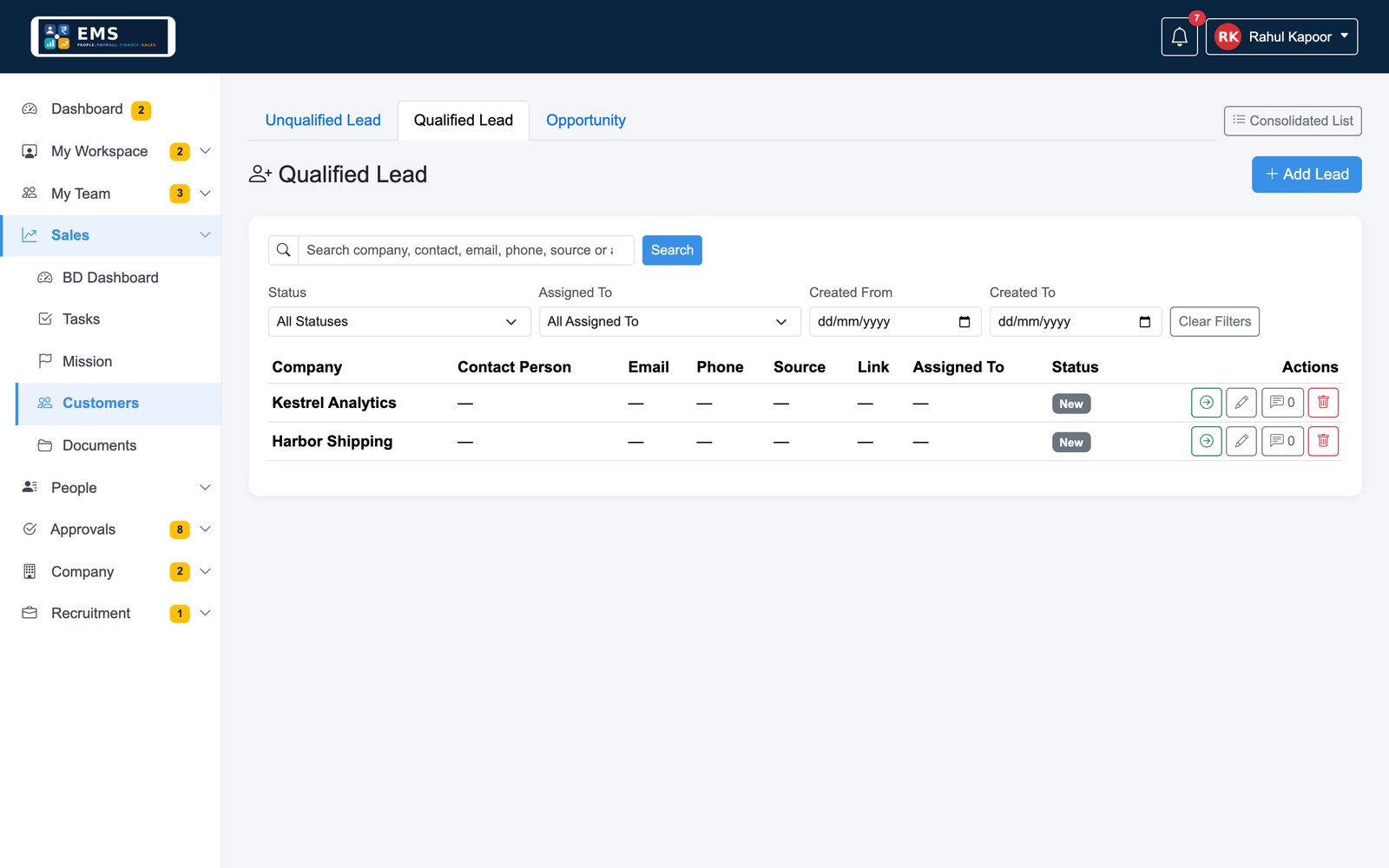The width and height of the screenshot is (1389, 868).
Task: Switch to the Unqualified Lead tab
Action: (323, 121)
